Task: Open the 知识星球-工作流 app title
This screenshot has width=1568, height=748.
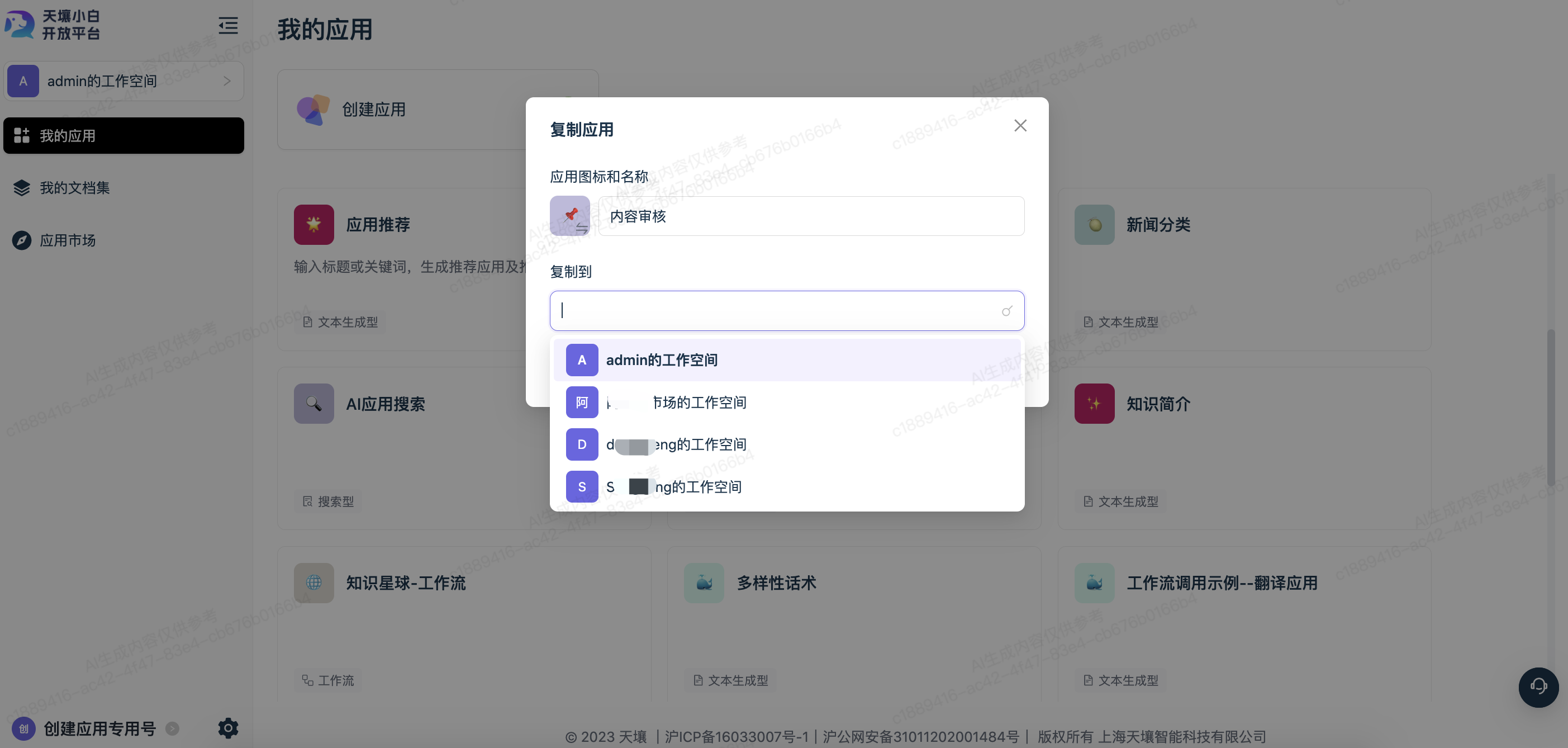Action: coord(406,583)
